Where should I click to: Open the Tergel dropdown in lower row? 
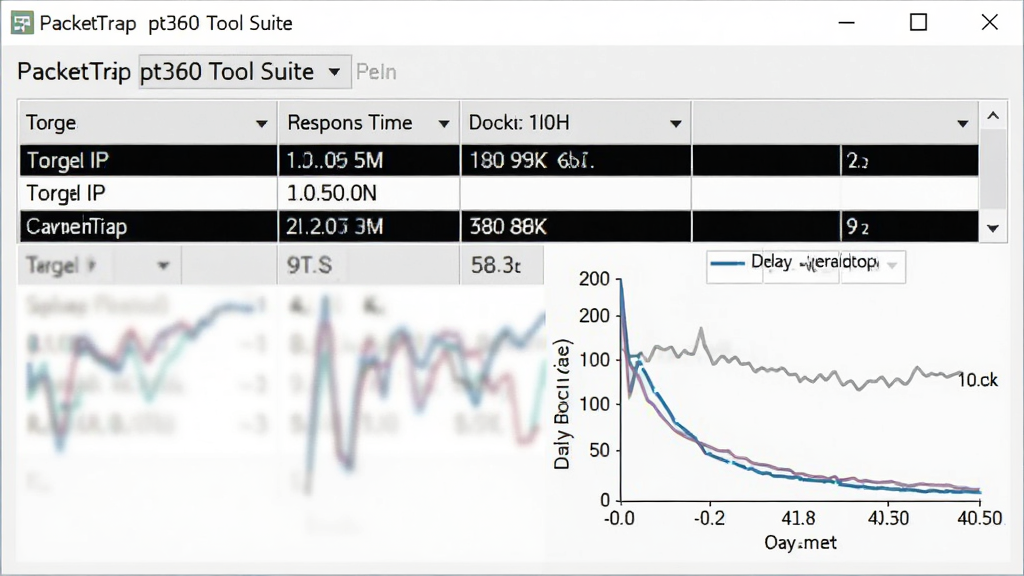coord(163,266)
